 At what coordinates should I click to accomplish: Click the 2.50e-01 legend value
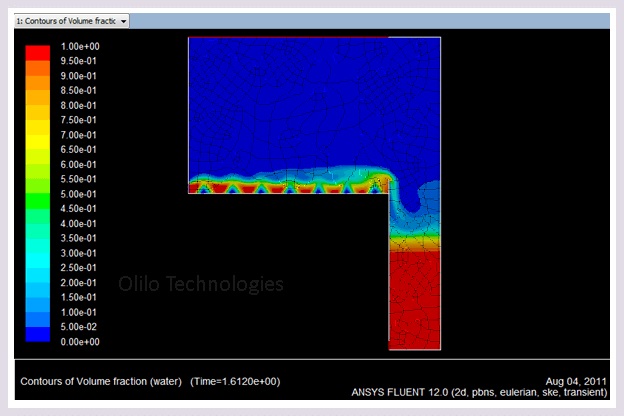[78, 268]
